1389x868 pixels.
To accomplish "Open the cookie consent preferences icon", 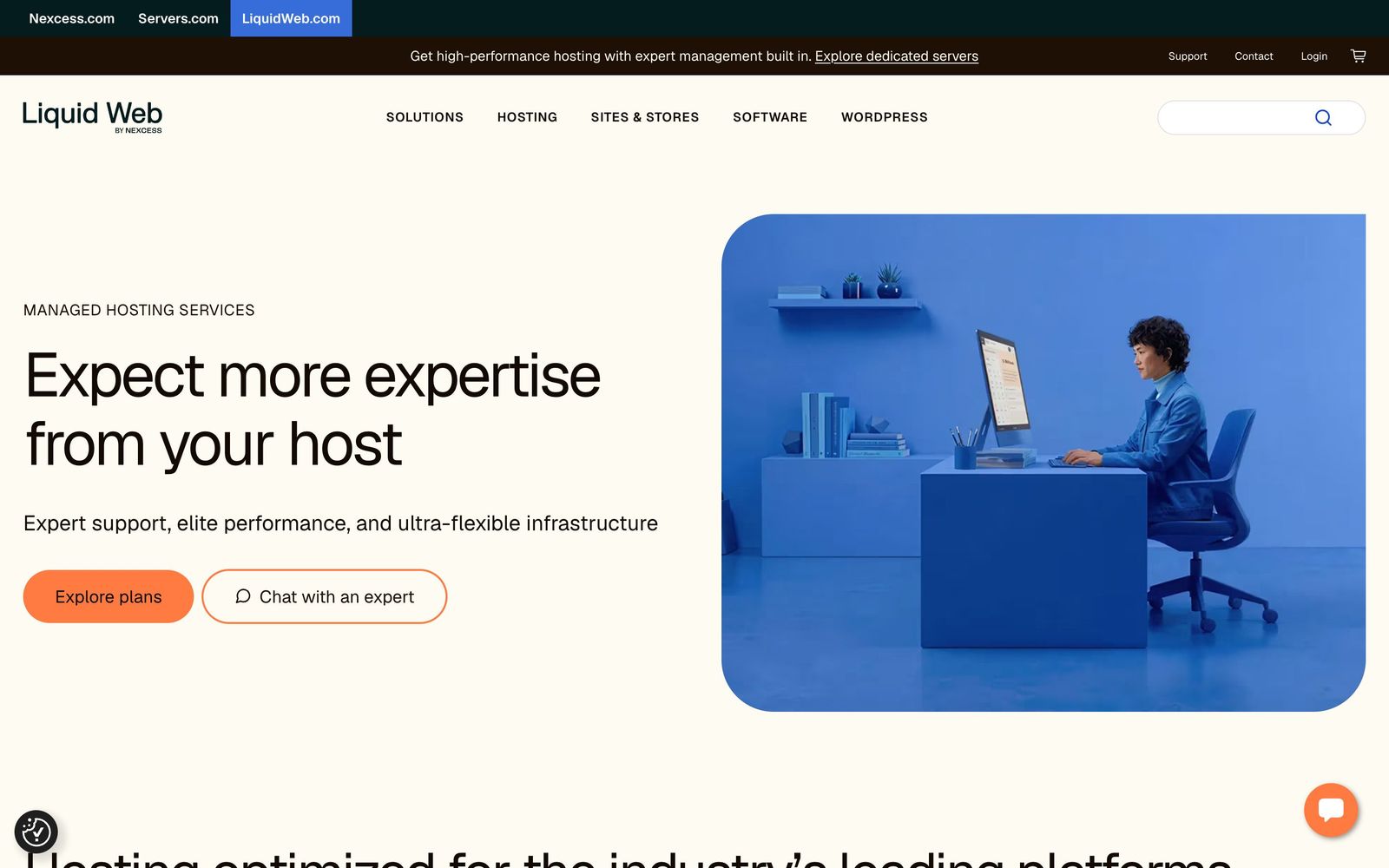I will pos(36,832).
